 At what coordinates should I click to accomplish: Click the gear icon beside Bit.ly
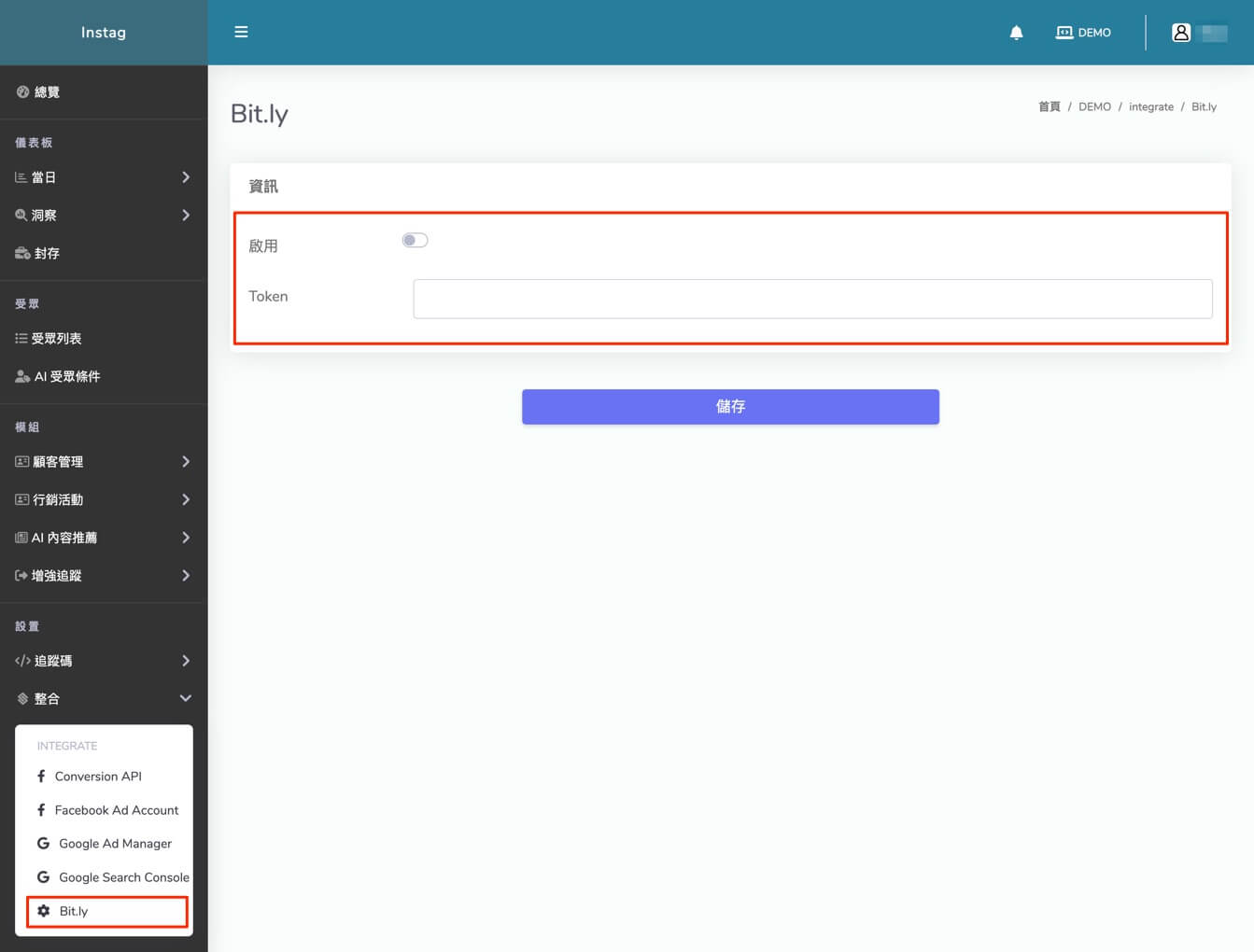(43, 911)
